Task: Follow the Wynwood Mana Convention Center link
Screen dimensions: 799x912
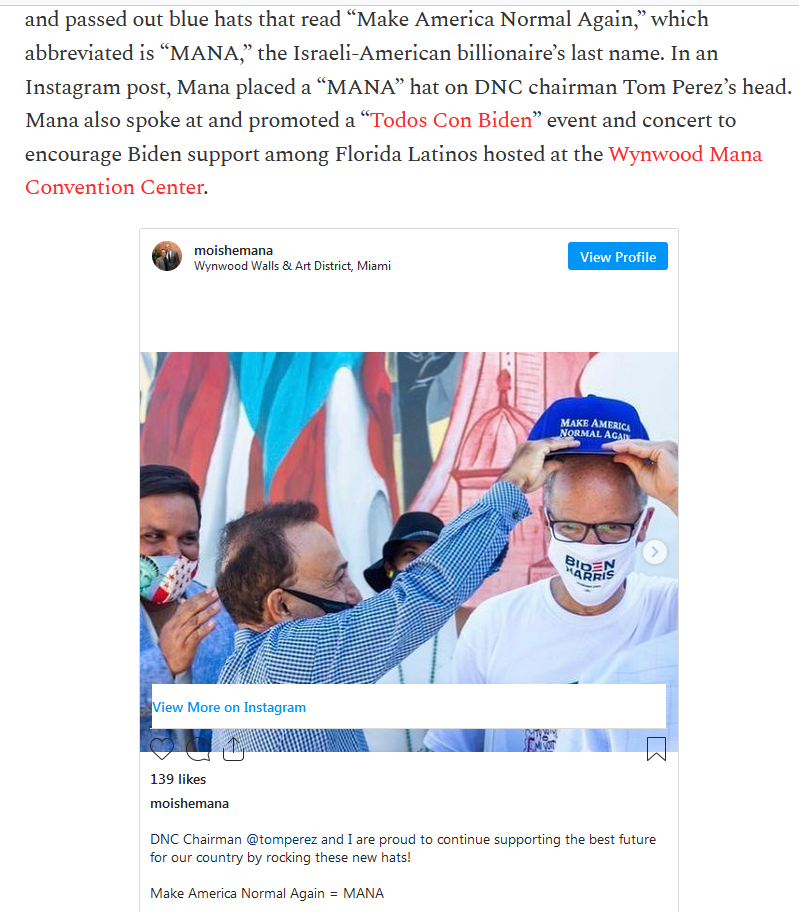Action: pyautogui.click(x=393, y=170)
